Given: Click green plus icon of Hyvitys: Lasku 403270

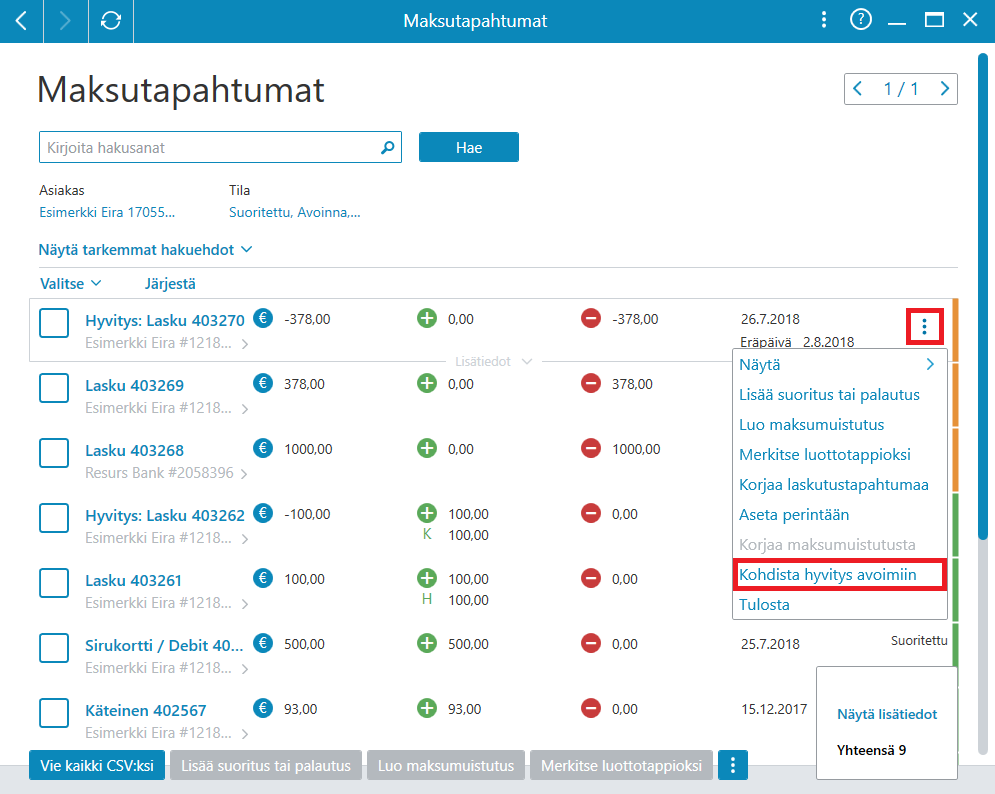Looking at the screenshot, I should [427, 318].
